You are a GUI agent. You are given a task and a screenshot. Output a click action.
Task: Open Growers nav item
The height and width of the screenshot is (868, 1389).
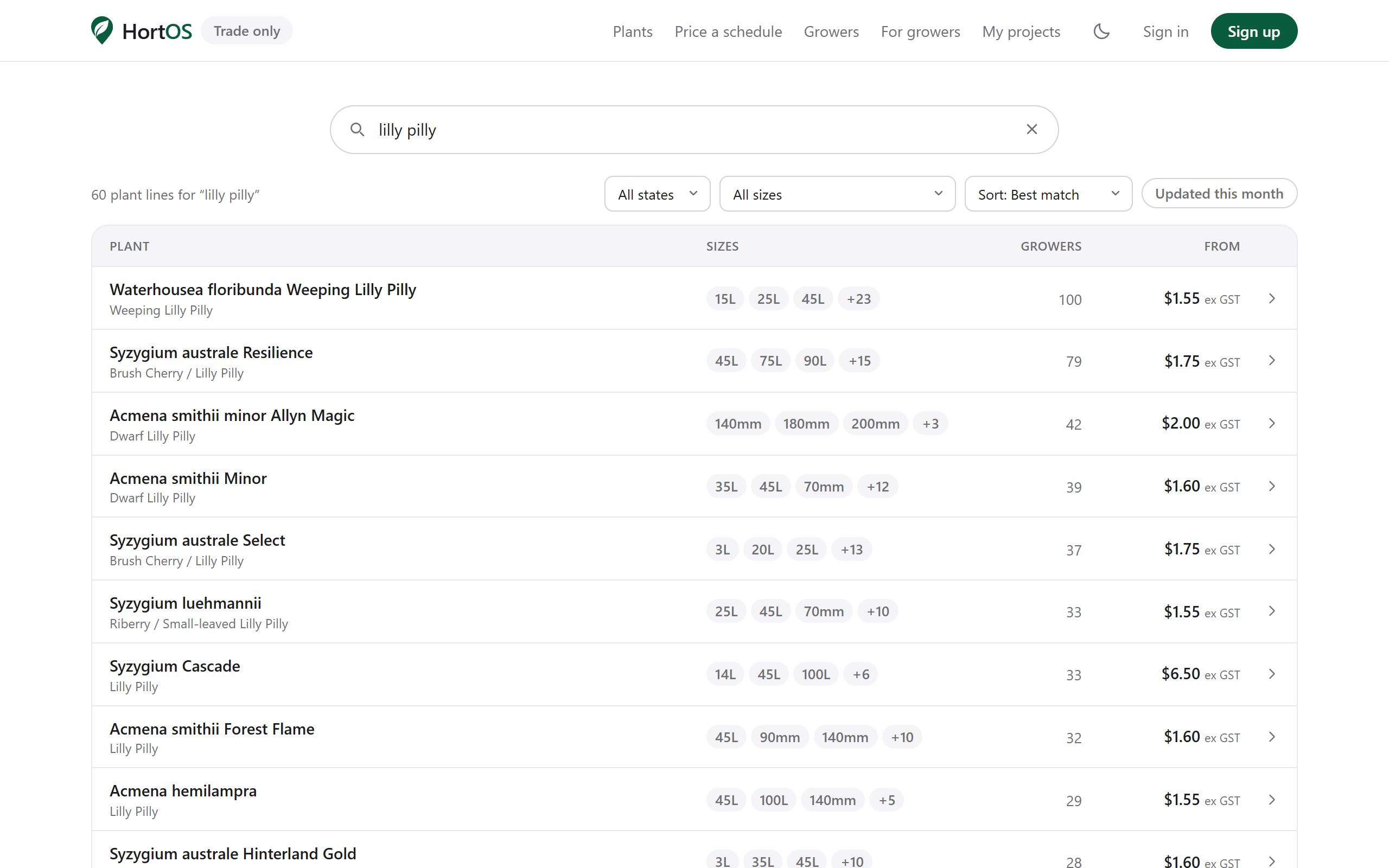831,31
